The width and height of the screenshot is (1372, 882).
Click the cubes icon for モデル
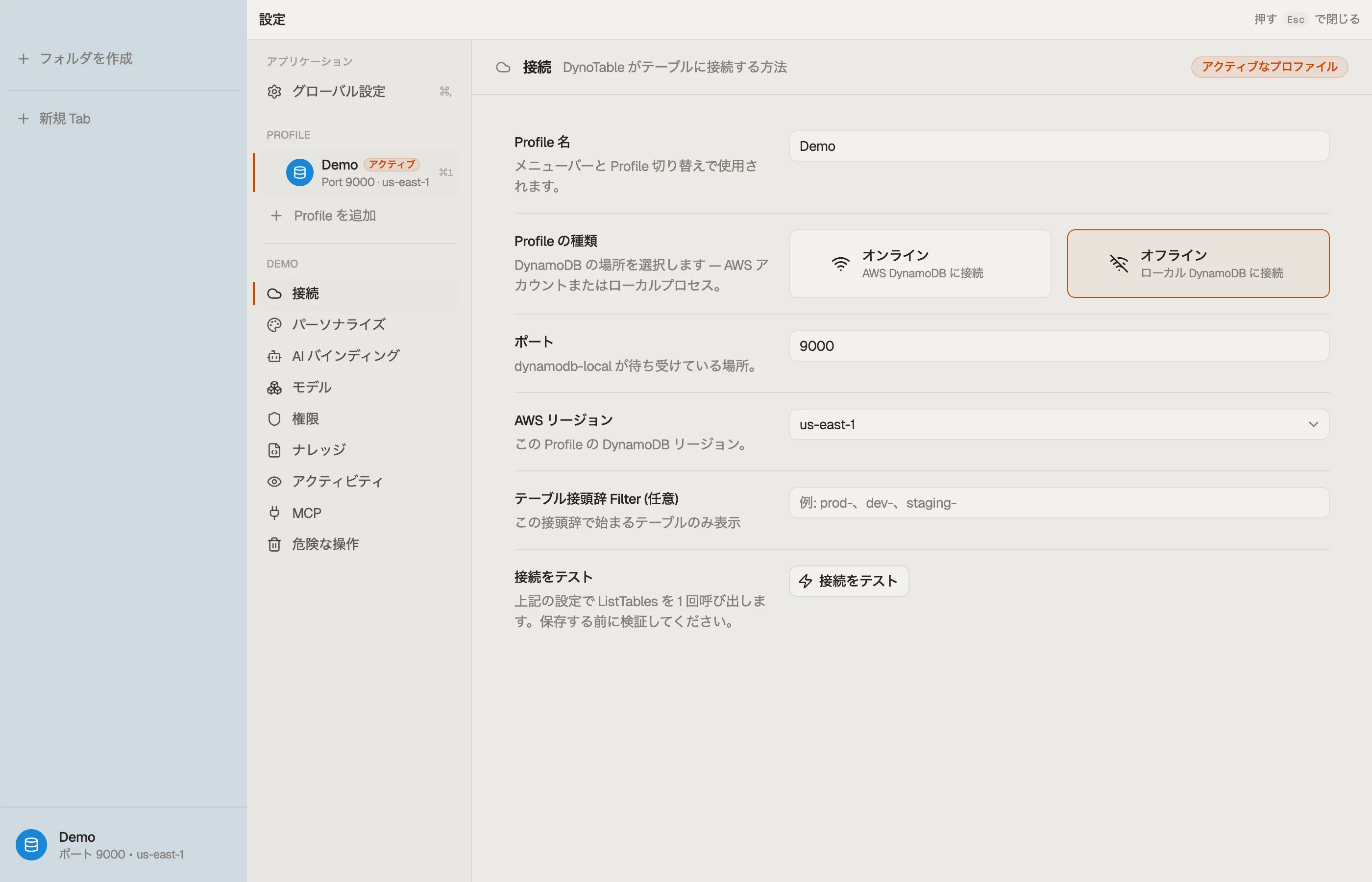click(274, 388)
